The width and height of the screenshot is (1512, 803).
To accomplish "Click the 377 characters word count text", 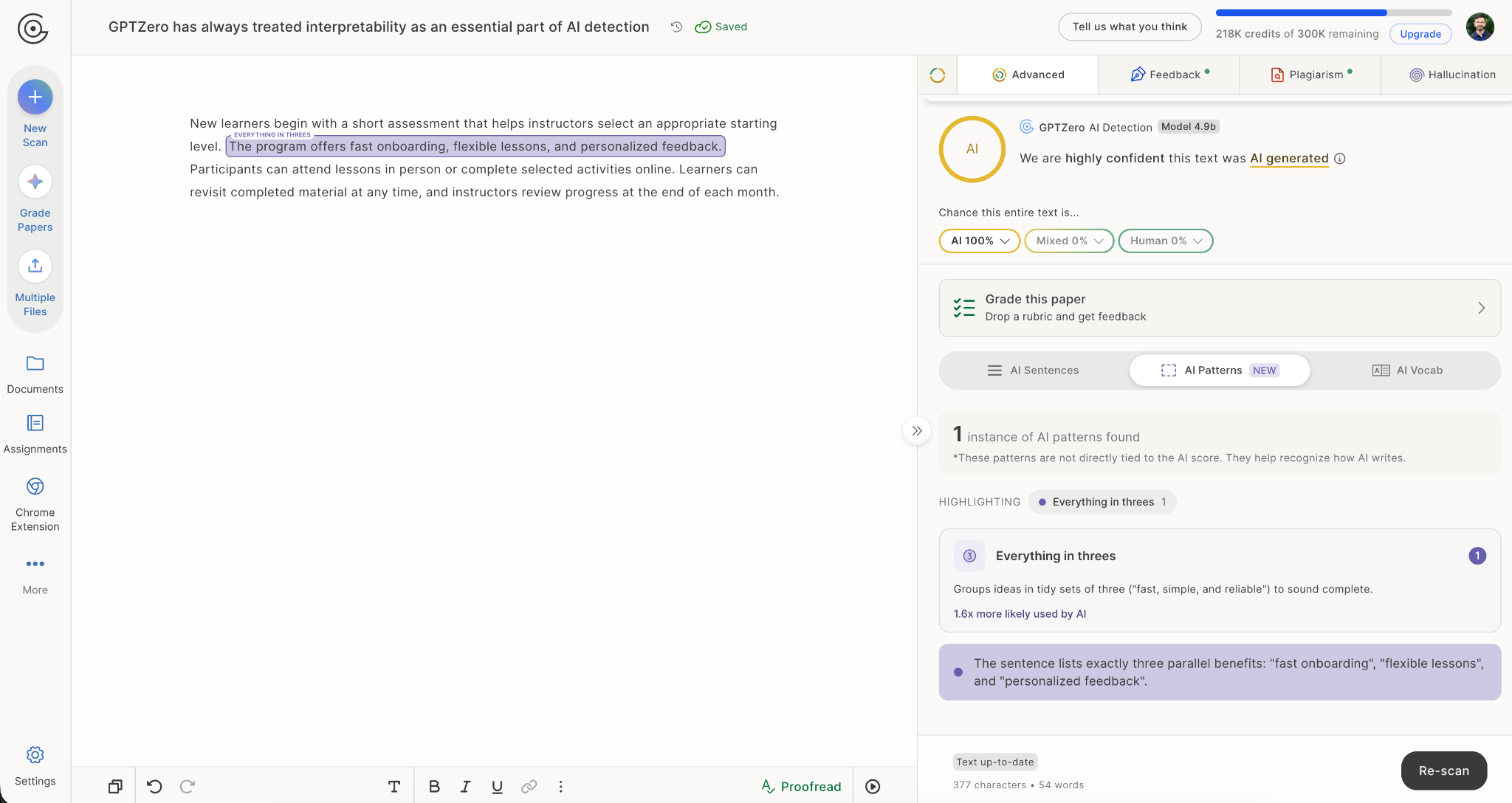I will (1018, 785).
